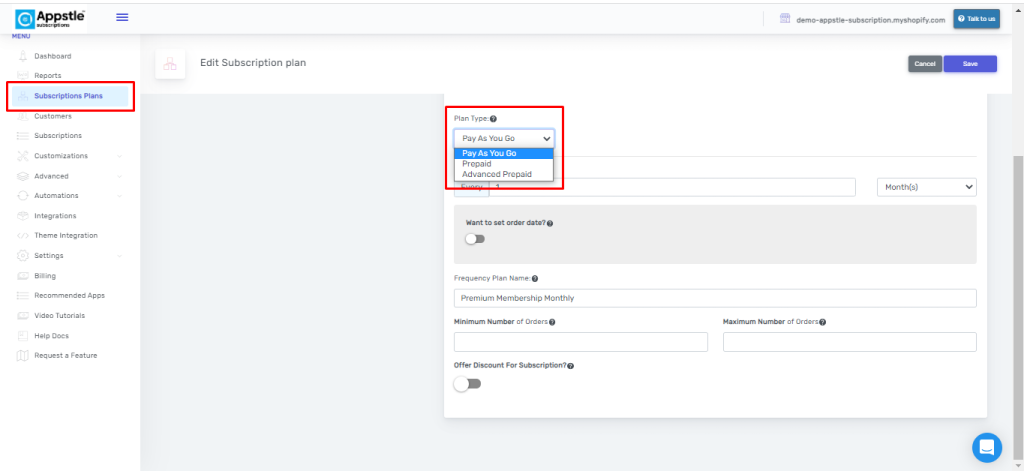Click the Talk to us button
1024x471 pixels.
pos(976,19)
